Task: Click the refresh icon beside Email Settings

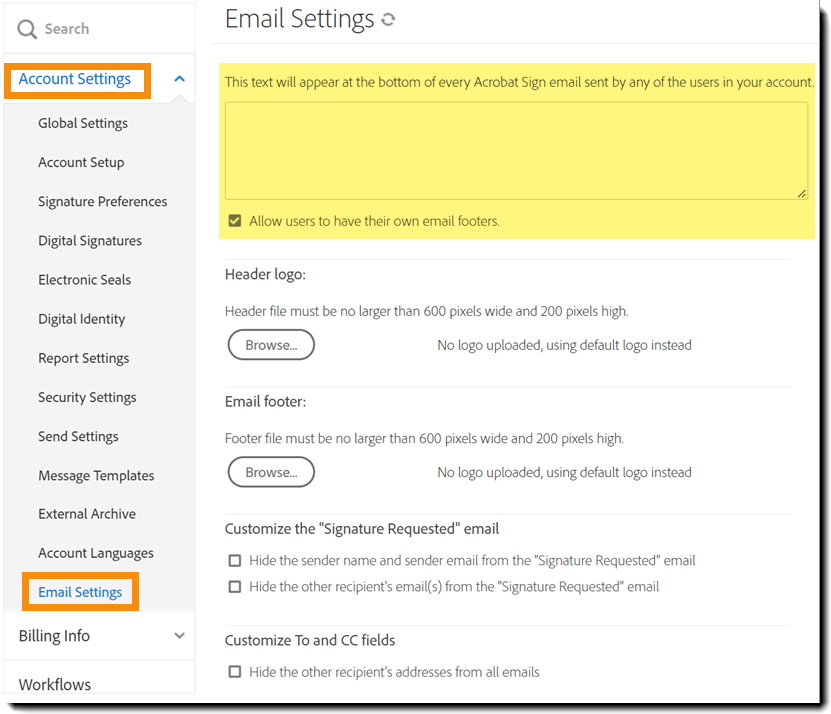Action: click(x=388, y=19)
